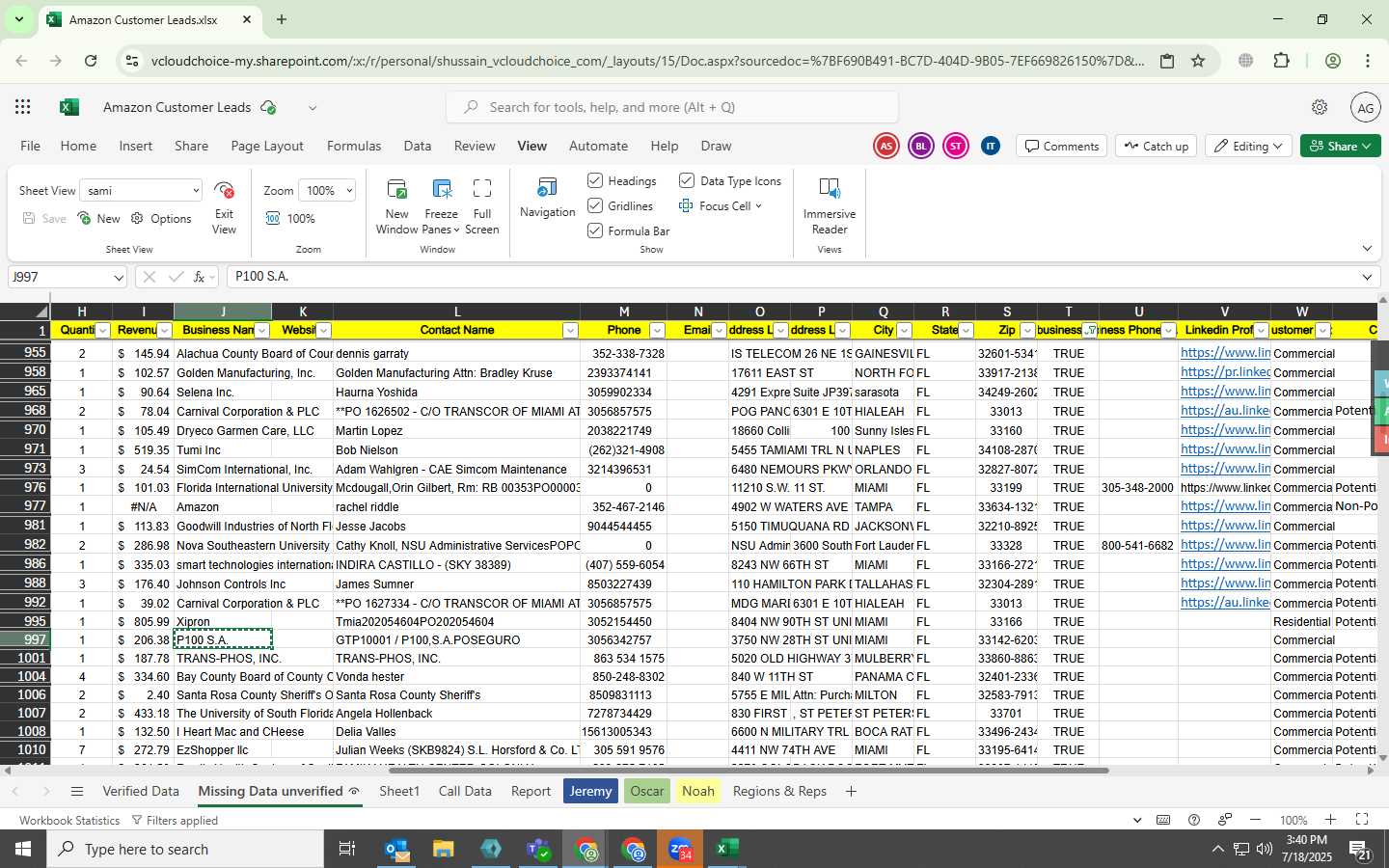Reset zoom to 100% button
The width and height of the screenshot is (1389, 868).
290,219
